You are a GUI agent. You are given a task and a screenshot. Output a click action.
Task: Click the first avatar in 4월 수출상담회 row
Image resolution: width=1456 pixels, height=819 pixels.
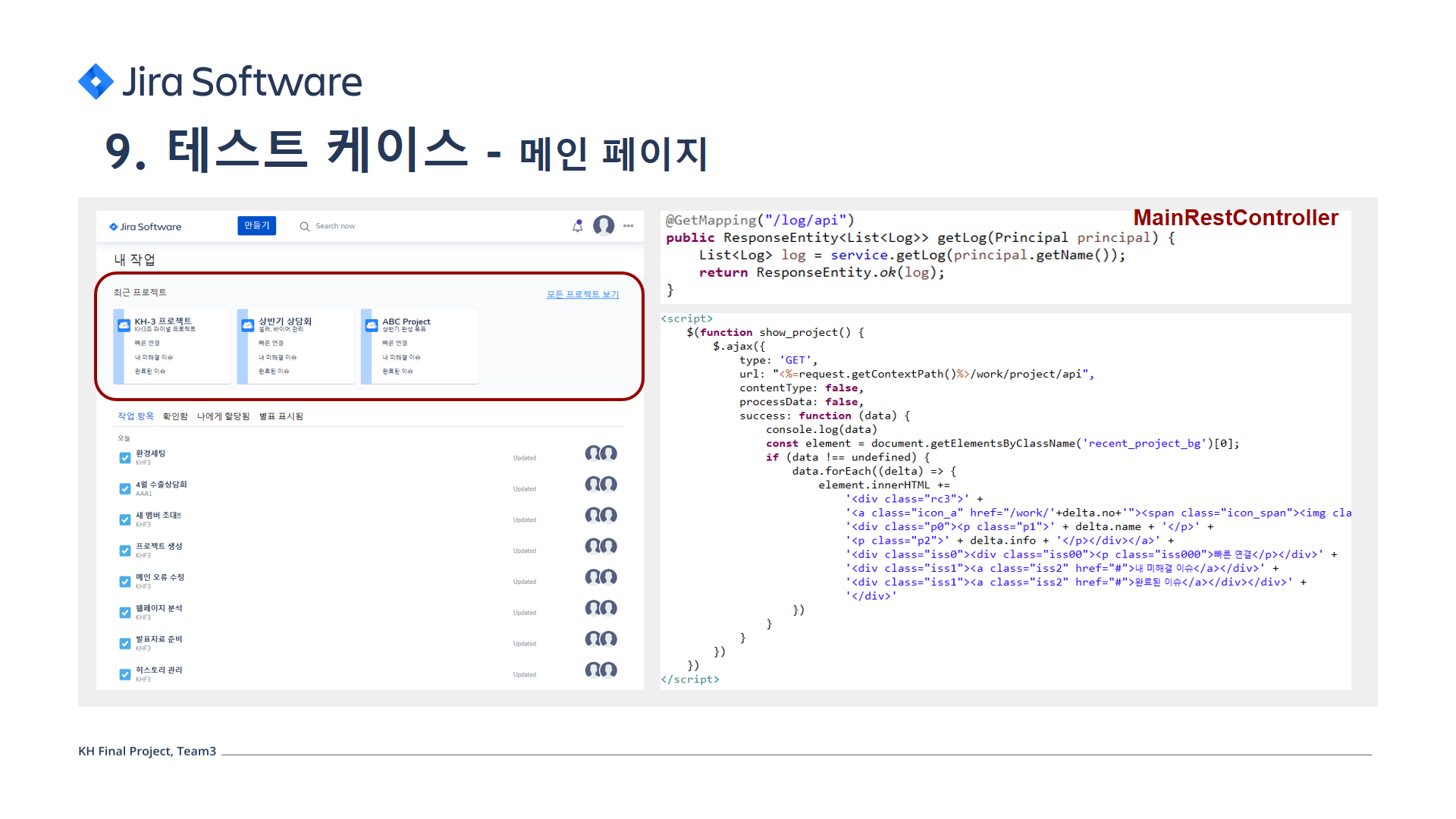[593, 485]
